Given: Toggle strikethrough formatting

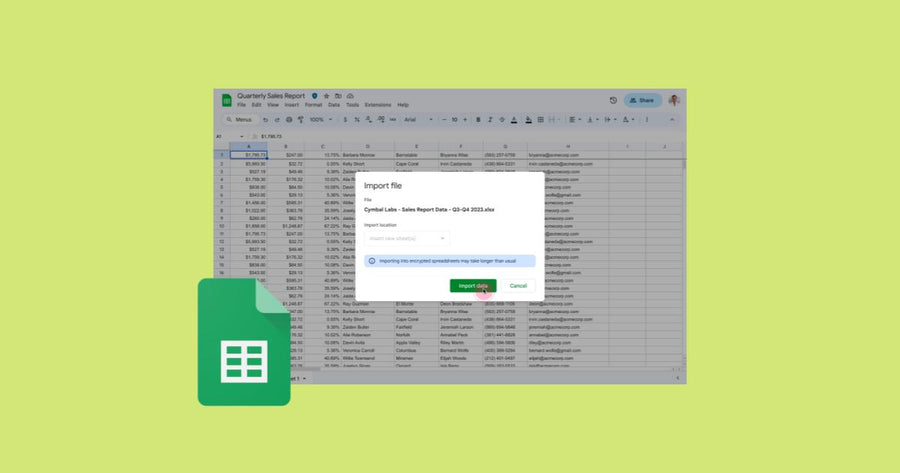Looking at the screenshot, I should (x=502, y=120).
